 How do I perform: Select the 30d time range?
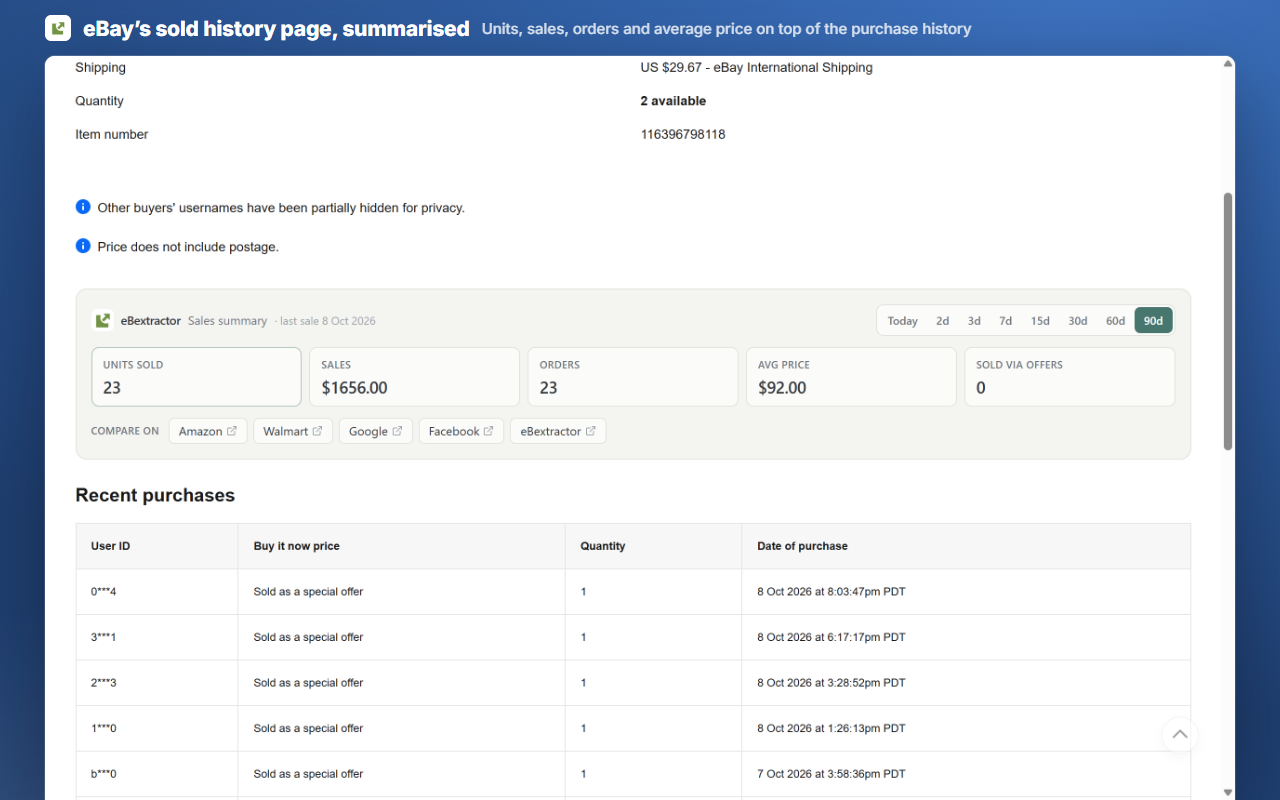[1077, 321]
